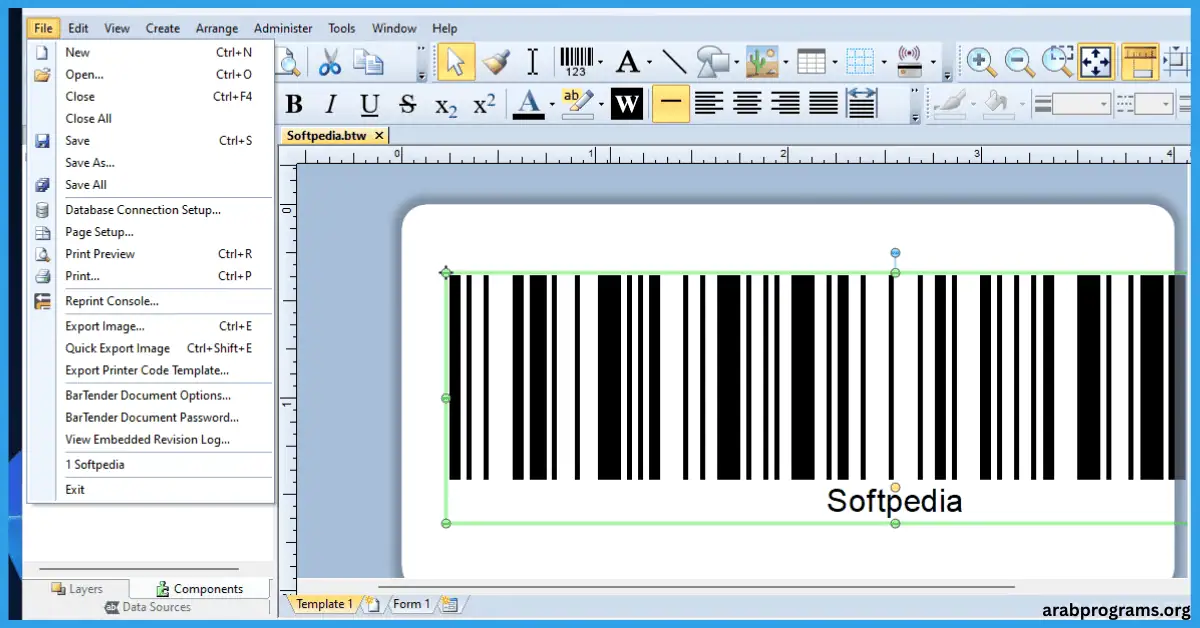Screen dimensions: 1200x628
Task: Switch to the Template 1 tab
Action: click(323, 604)
